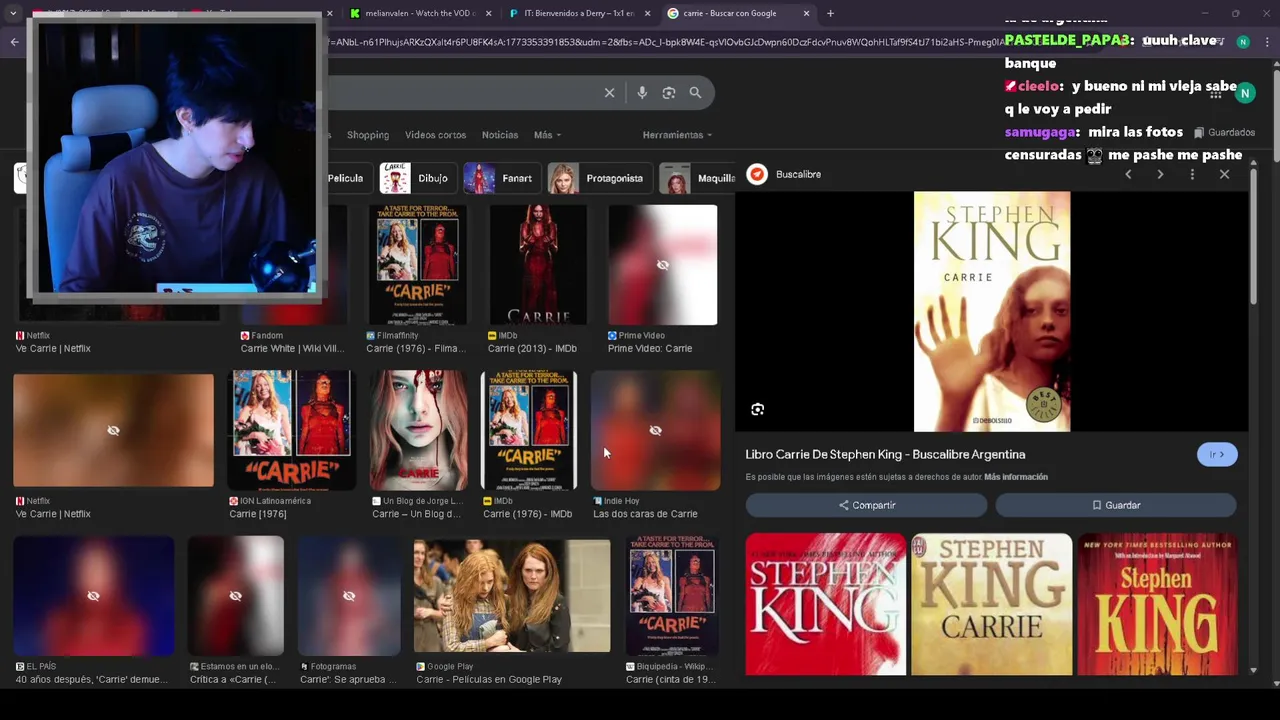Open 'Un Blog de Jorge' Carrie face thumbnail

pyautogui.click(x=419, y=430)
